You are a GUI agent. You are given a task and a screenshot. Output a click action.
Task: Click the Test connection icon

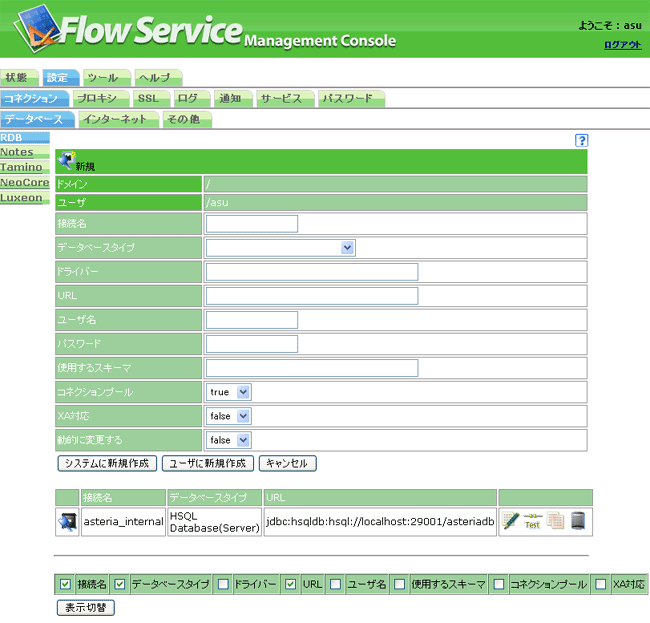(532, 520)
